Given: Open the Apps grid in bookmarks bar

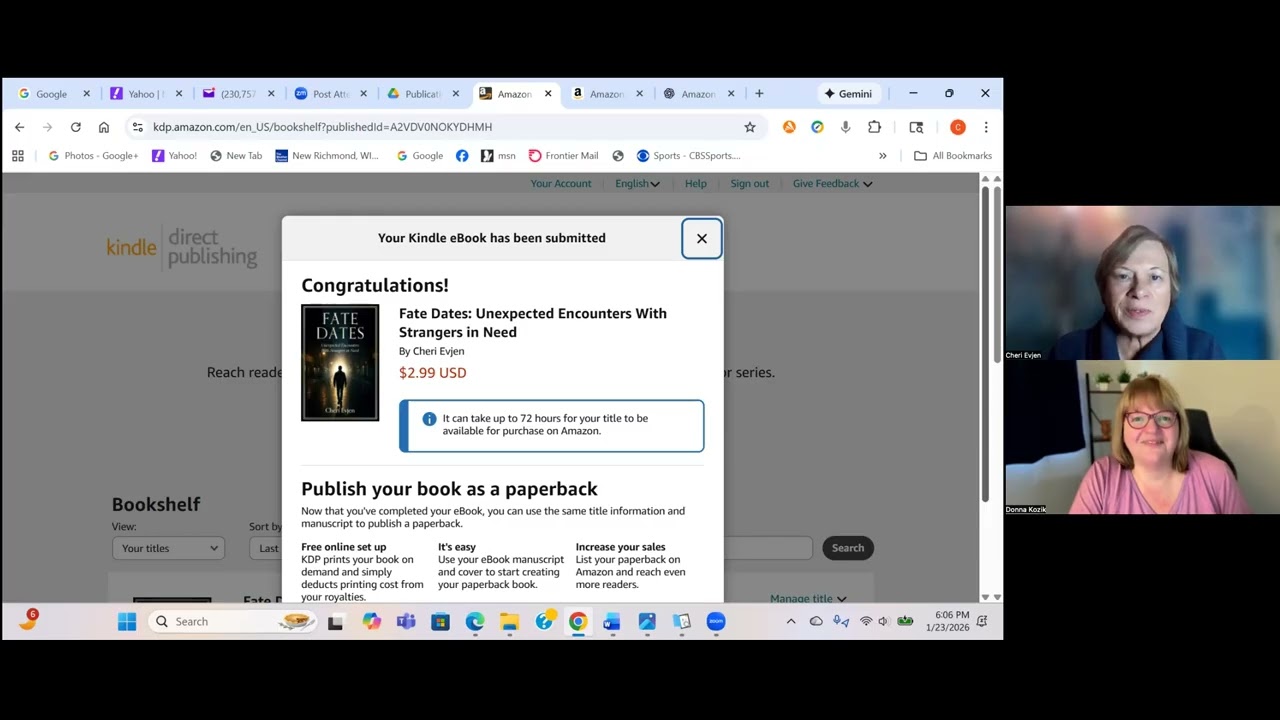Looking at the screenshot, I should 18,155.
